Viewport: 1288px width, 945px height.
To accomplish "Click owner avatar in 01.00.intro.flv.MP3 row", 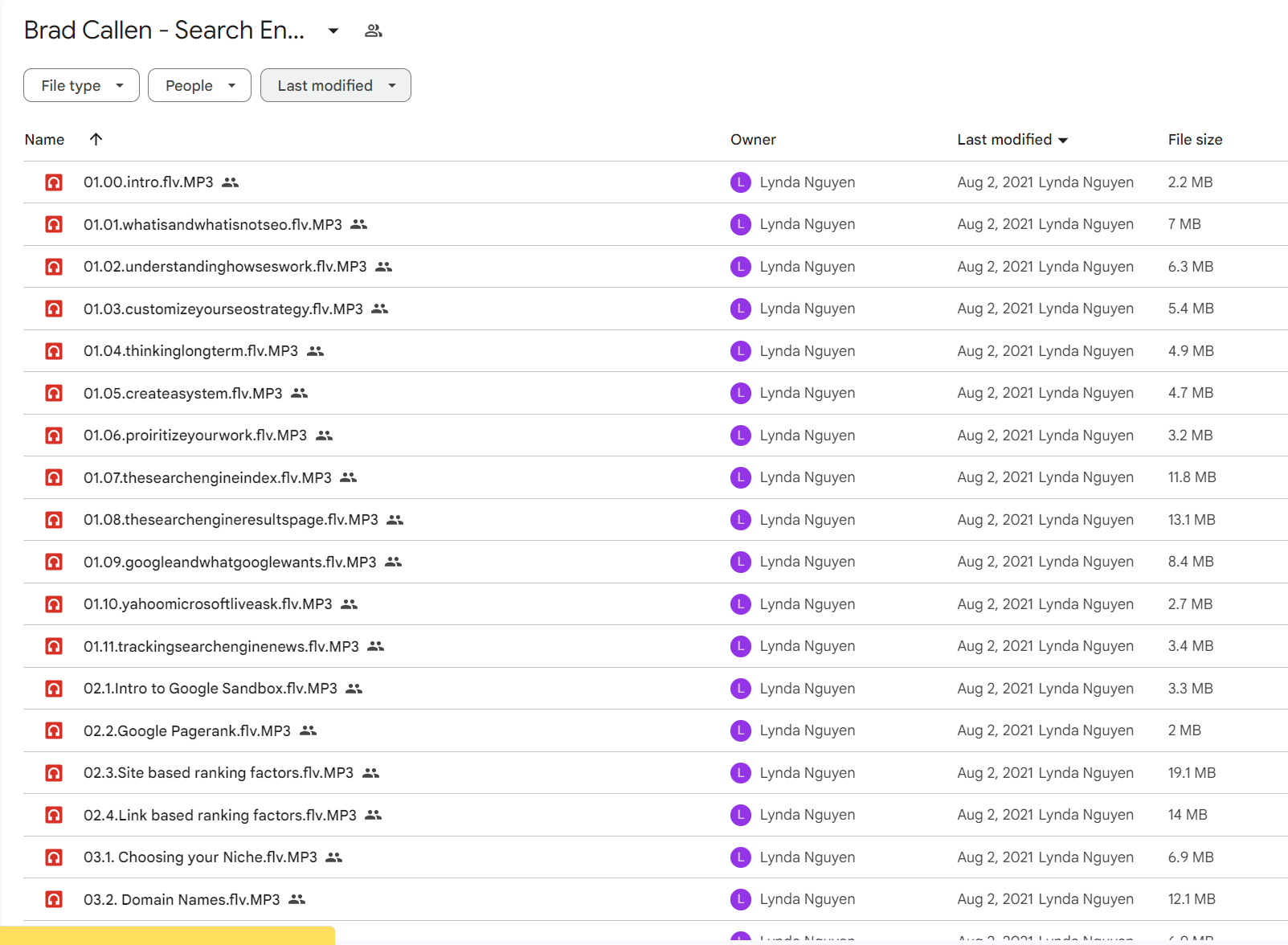I will coord(741,182).
